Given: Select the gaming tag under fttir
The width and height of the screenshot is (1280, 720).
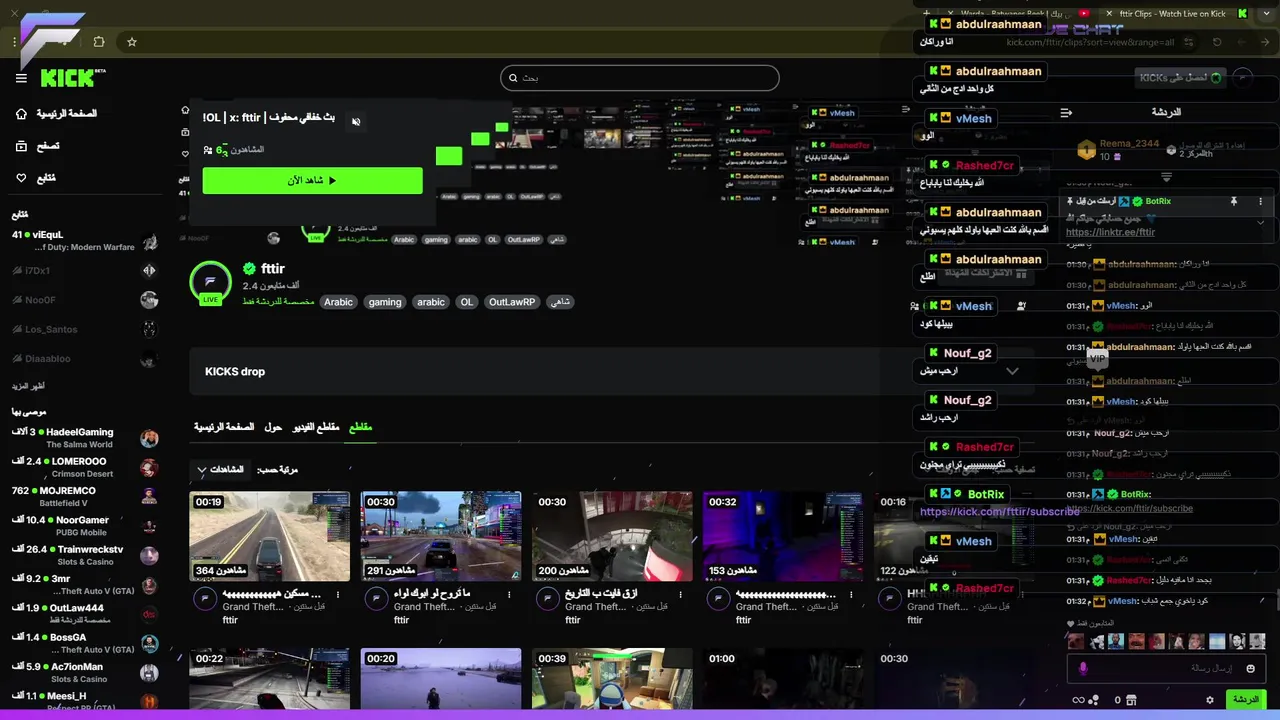Looking at the screenshot, I should click(384, 302).
